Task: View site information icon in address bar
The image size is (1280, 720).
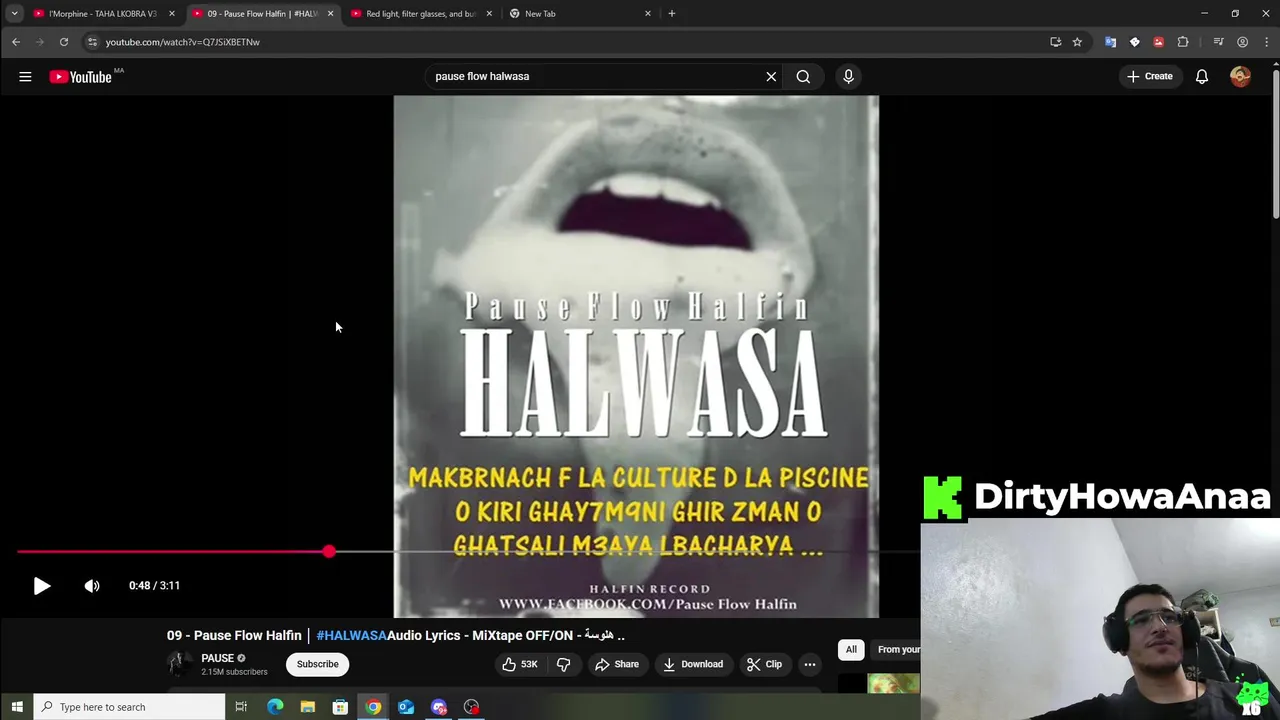Action: click(x=92, y=42)
